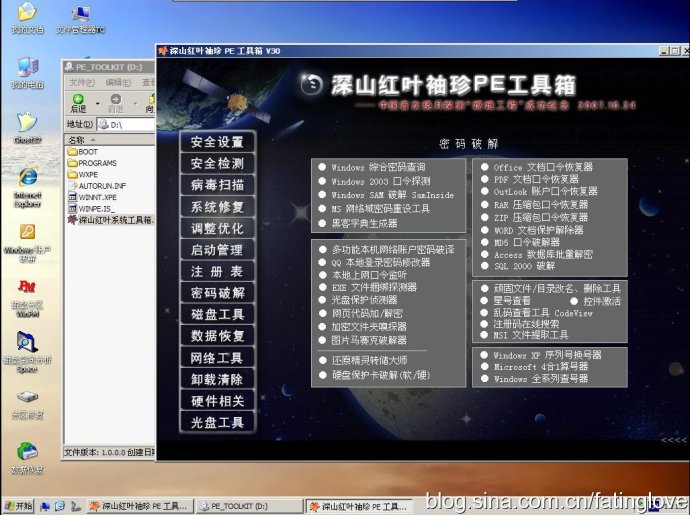Image resolution: width=690 pixels, height=515 pixels.
Task: Click the IE quick-launch icon in taskbar
Action: (60, 507)
